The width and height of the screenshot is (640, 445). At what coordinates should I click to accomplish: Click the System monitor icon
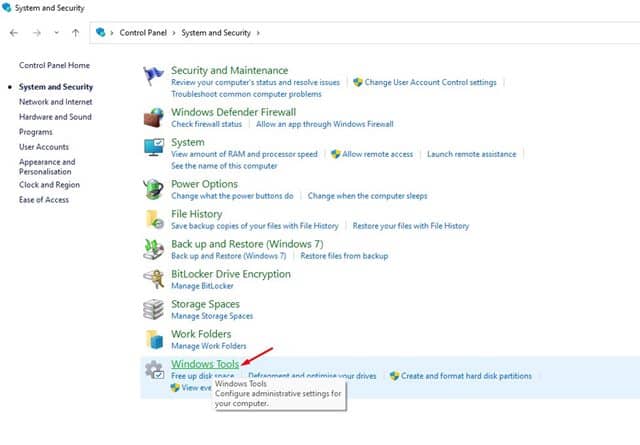[154, 147]
